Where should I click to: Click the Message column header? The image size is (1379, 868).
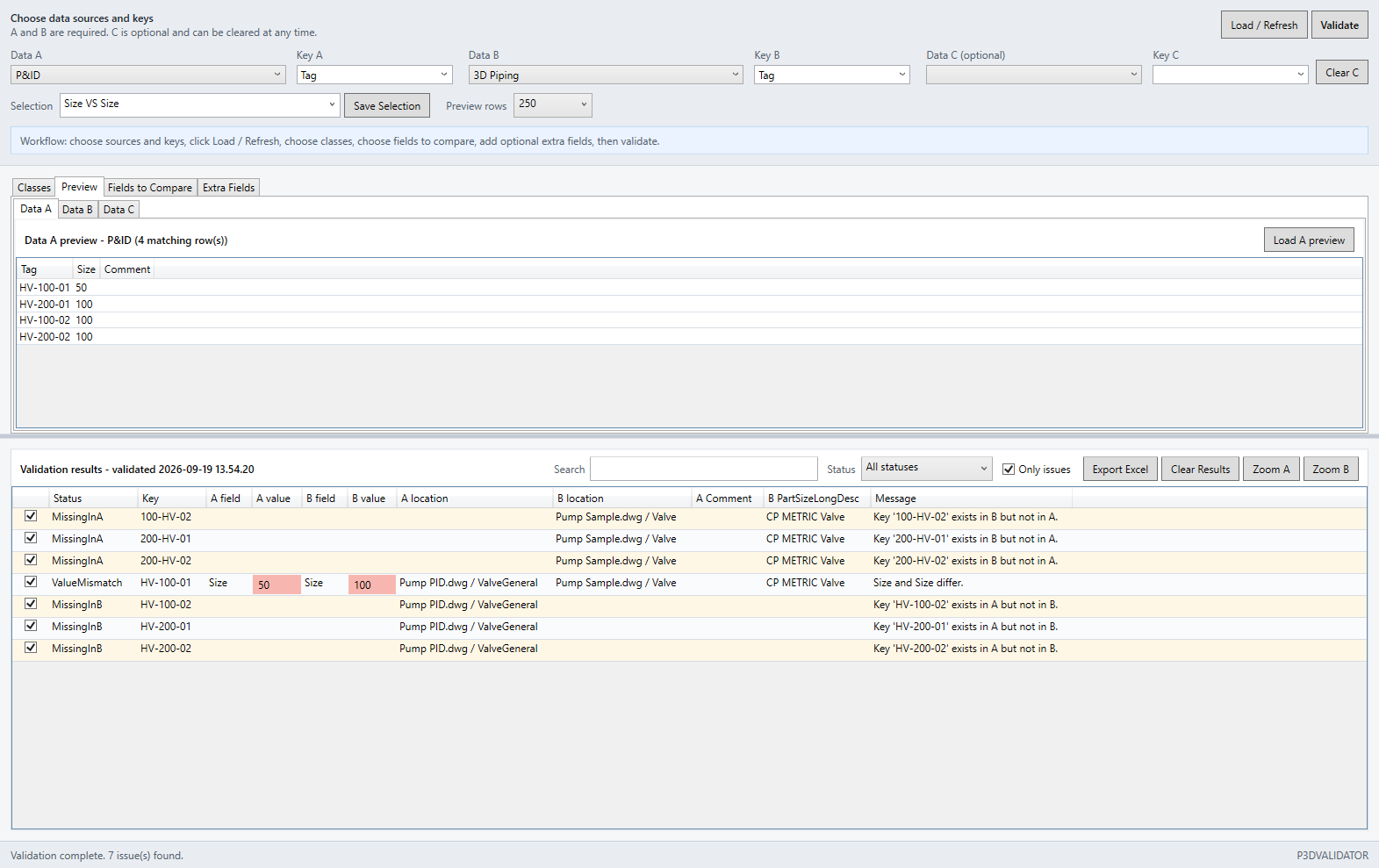pyautogui.click(x=971, y=499)
